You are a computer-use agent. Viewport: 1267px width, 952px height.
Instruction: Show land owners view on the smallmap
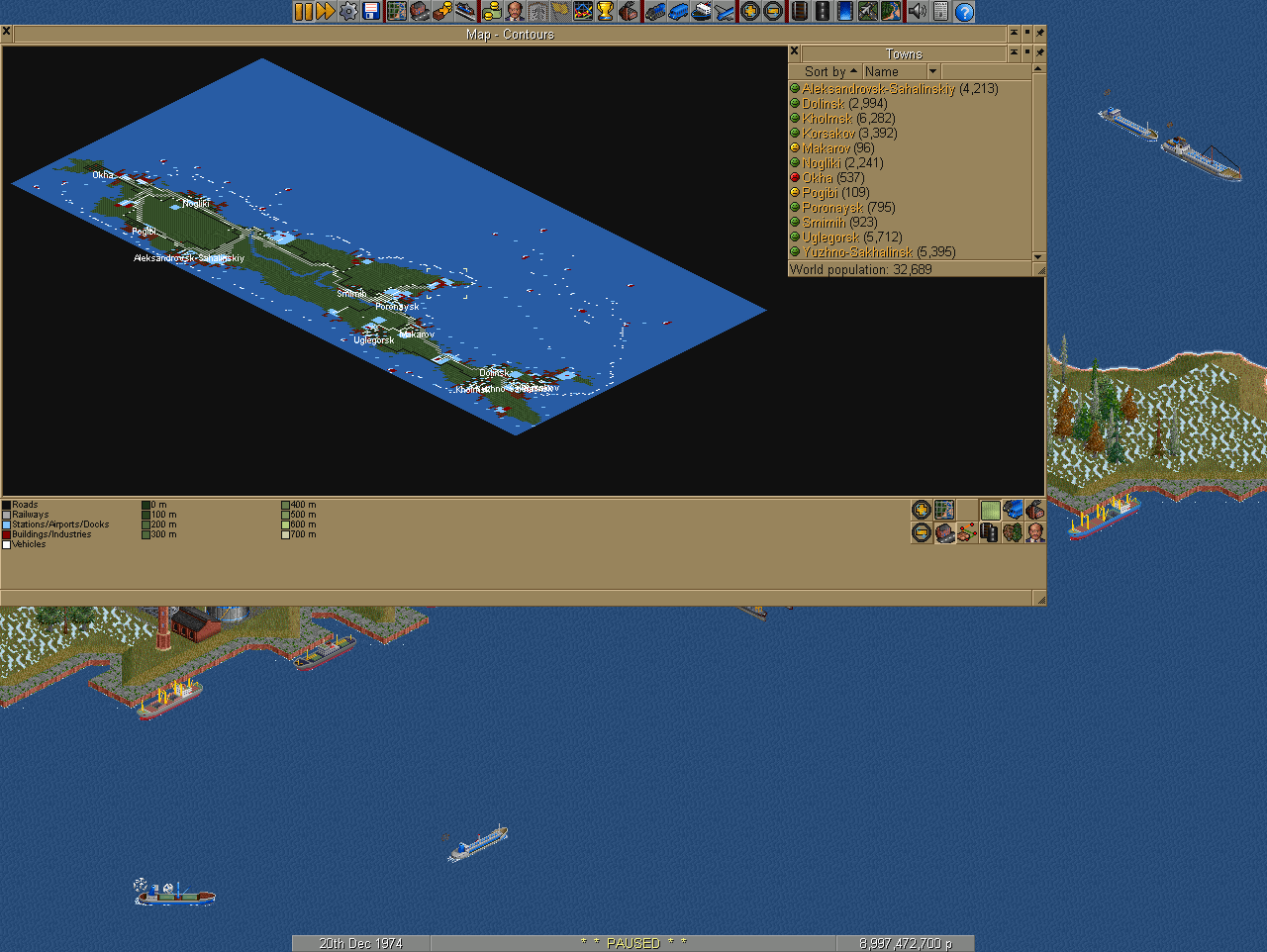tap(1035, 532)
